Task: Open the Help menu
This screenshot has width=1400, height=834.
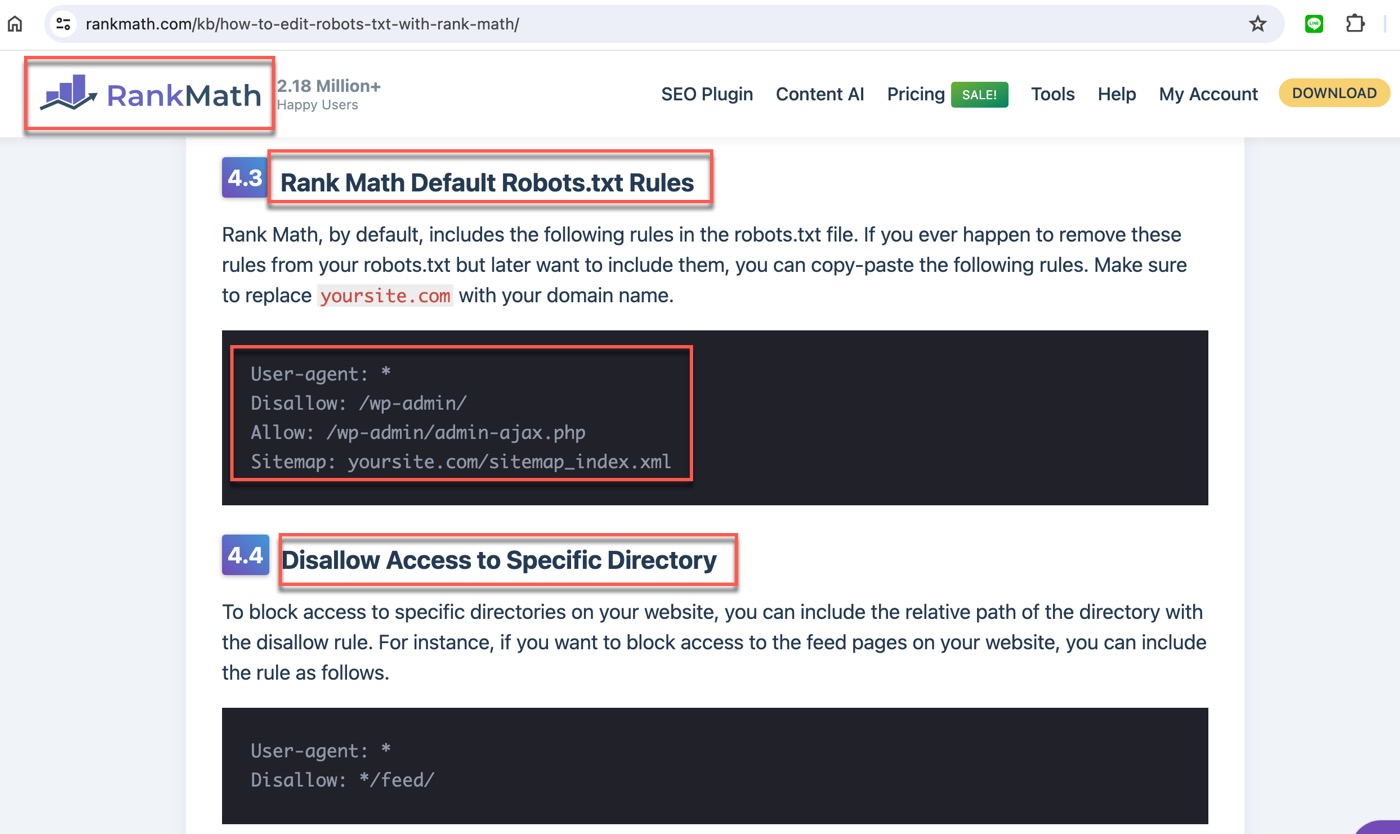Action: [x=1117, y=94]
